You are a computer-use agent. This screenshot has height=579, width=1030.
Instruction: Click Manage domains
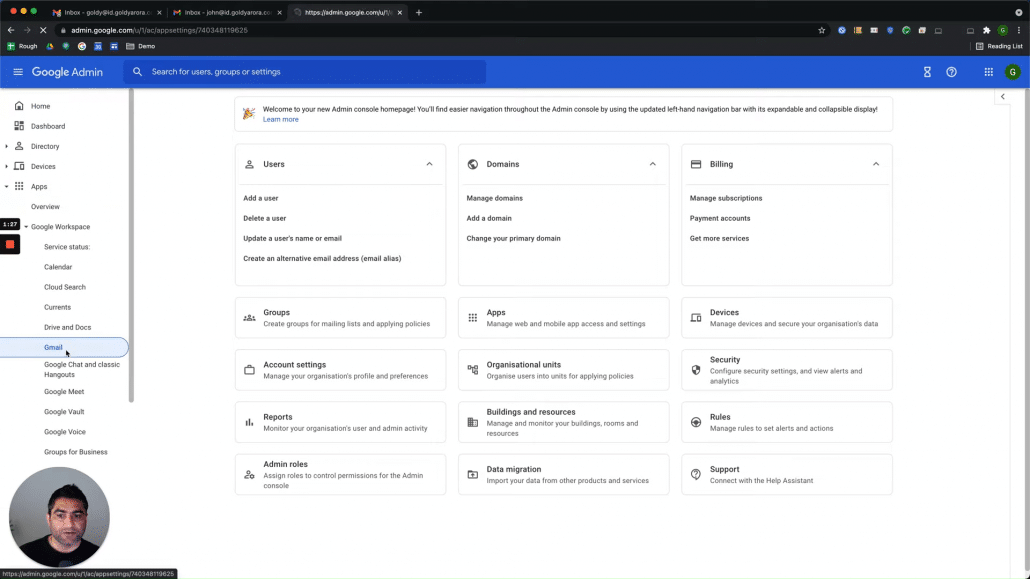pos(495,198)
